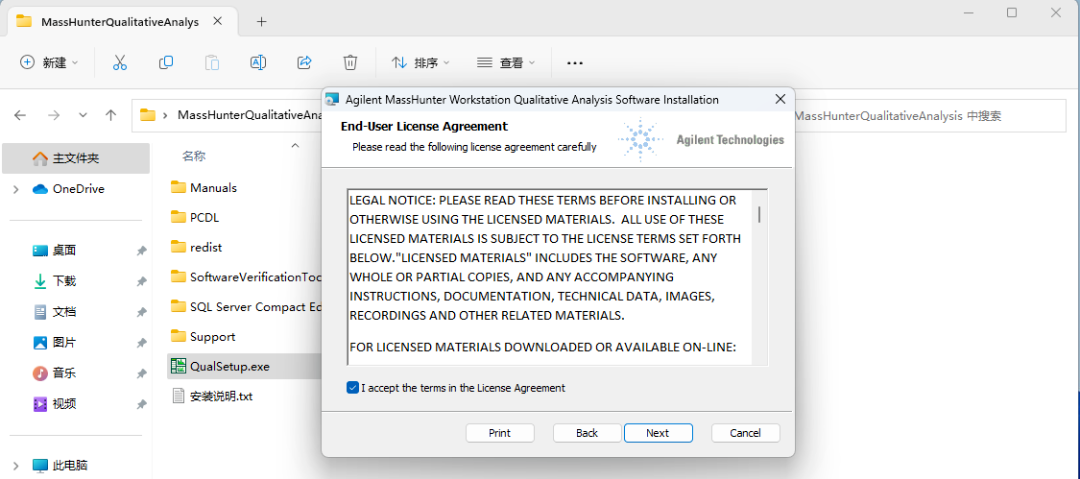Click the Explorer search box
This screenshot has height=479, width=1080.
pos(932,116)
